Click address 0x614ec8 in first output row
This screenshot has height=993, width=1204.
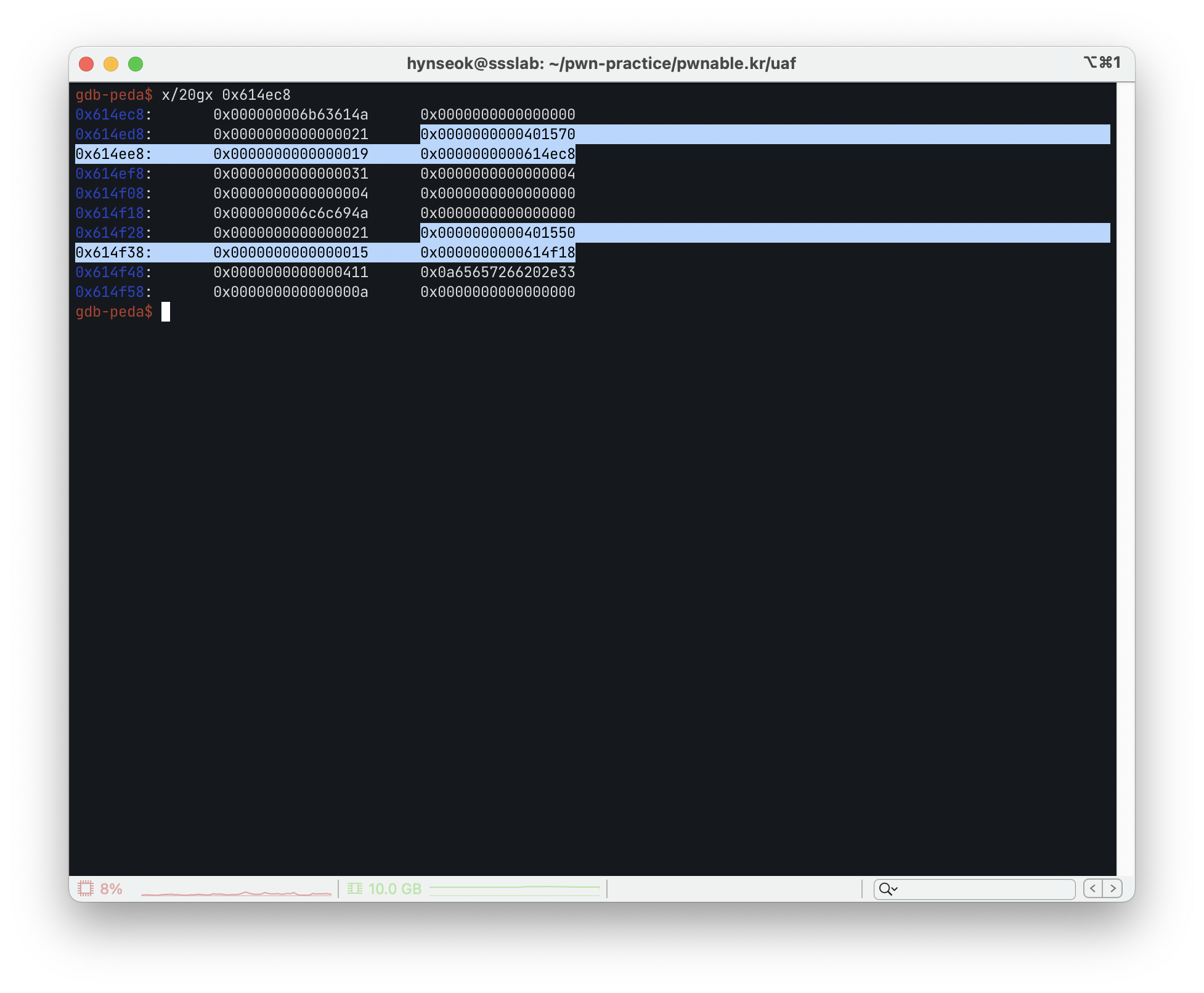tap(110, 115)
